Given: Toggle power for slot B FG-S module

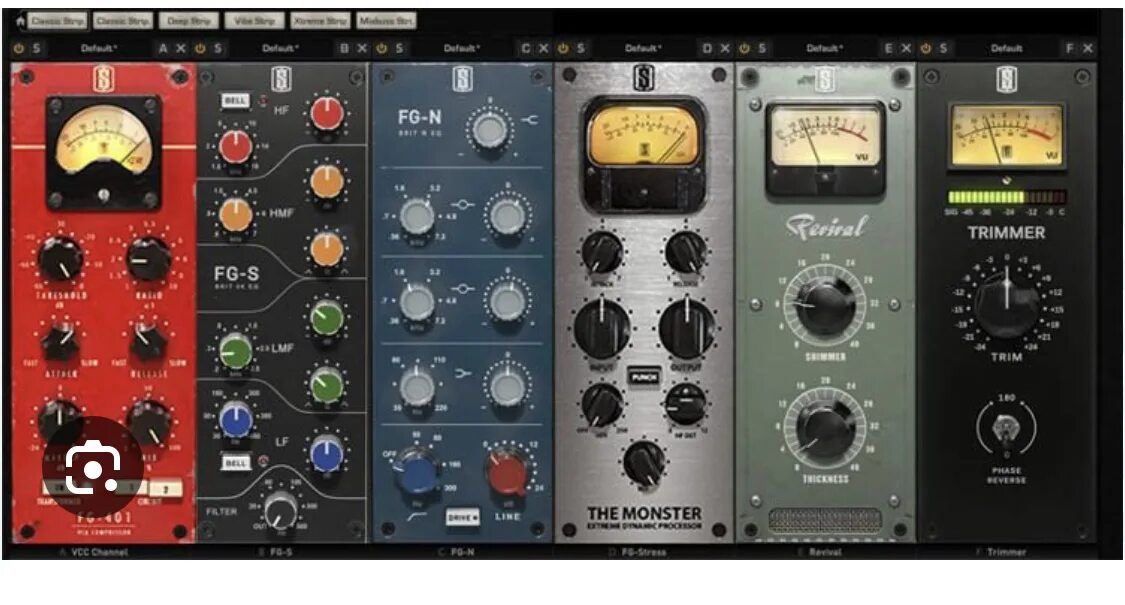Looking at the screenshot, I should (x=200, y=49).
